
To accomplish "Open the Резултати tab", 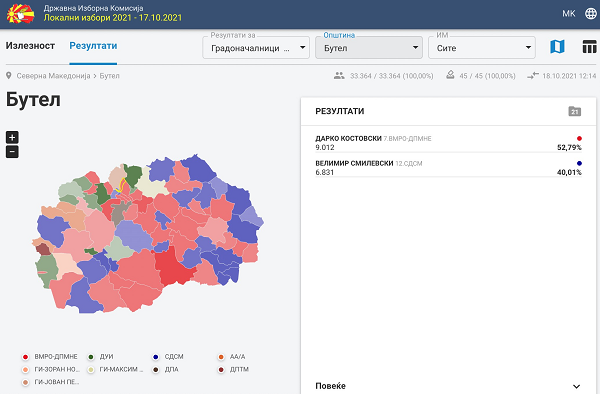I will [93, 46].
